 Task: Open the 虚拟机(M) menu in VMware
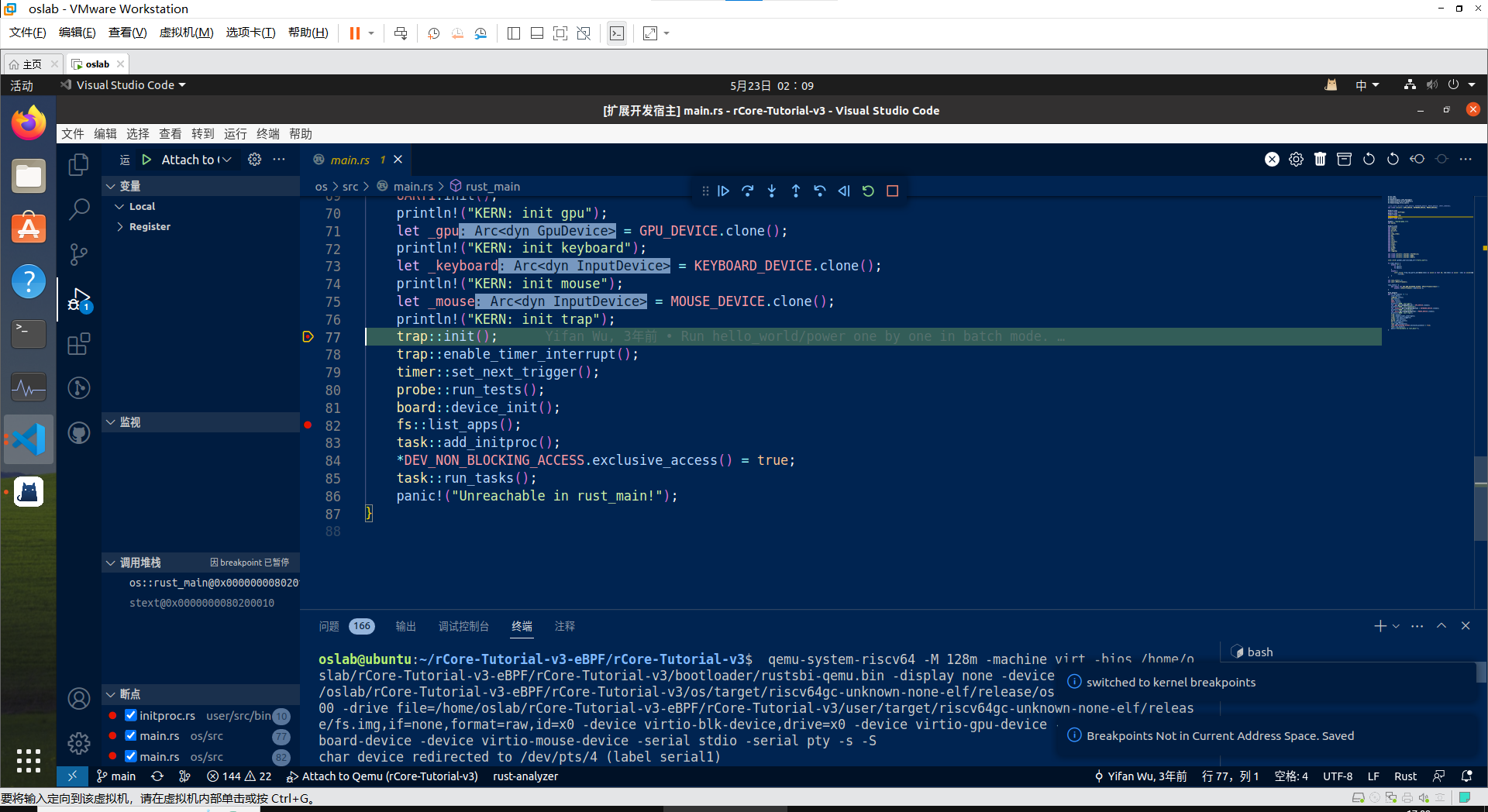click(186, 33)
